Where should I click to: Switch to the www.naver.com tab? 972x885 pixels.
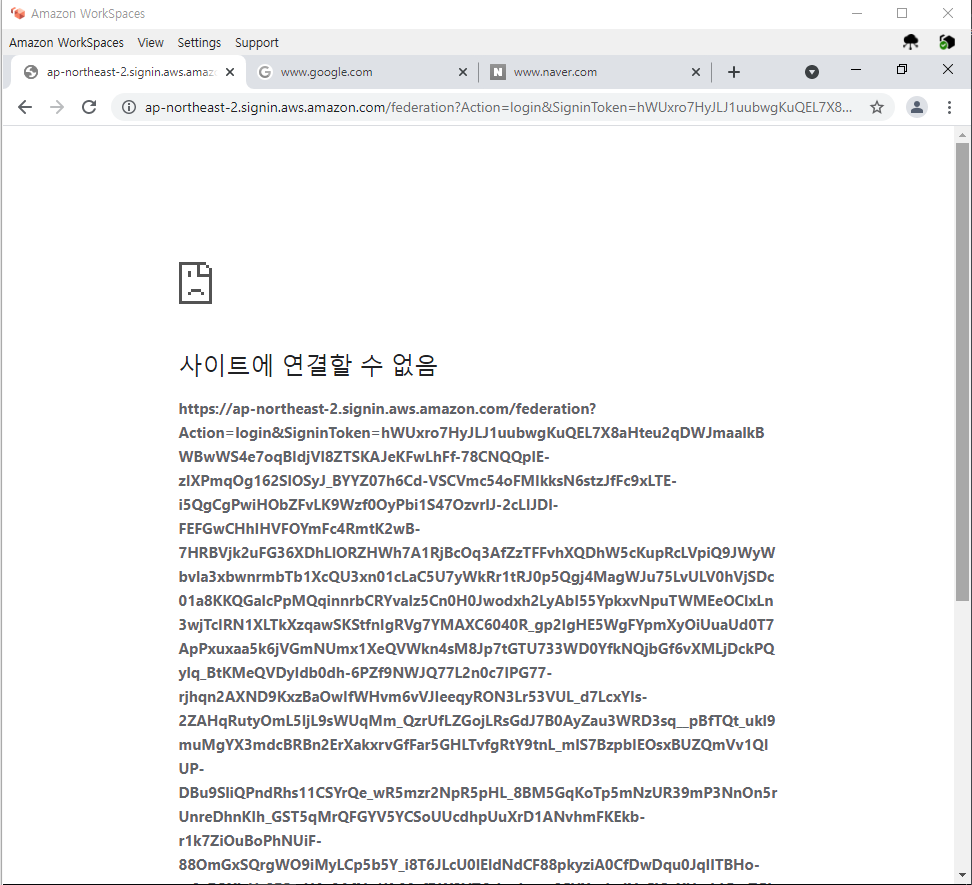click(x=594, y=72)
